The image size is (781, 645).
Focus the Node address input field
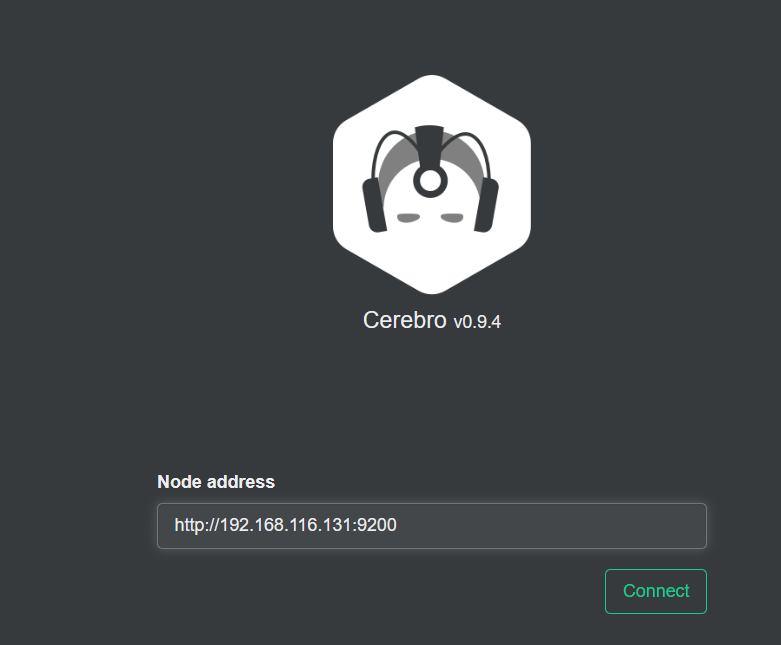tap(432, 526)
